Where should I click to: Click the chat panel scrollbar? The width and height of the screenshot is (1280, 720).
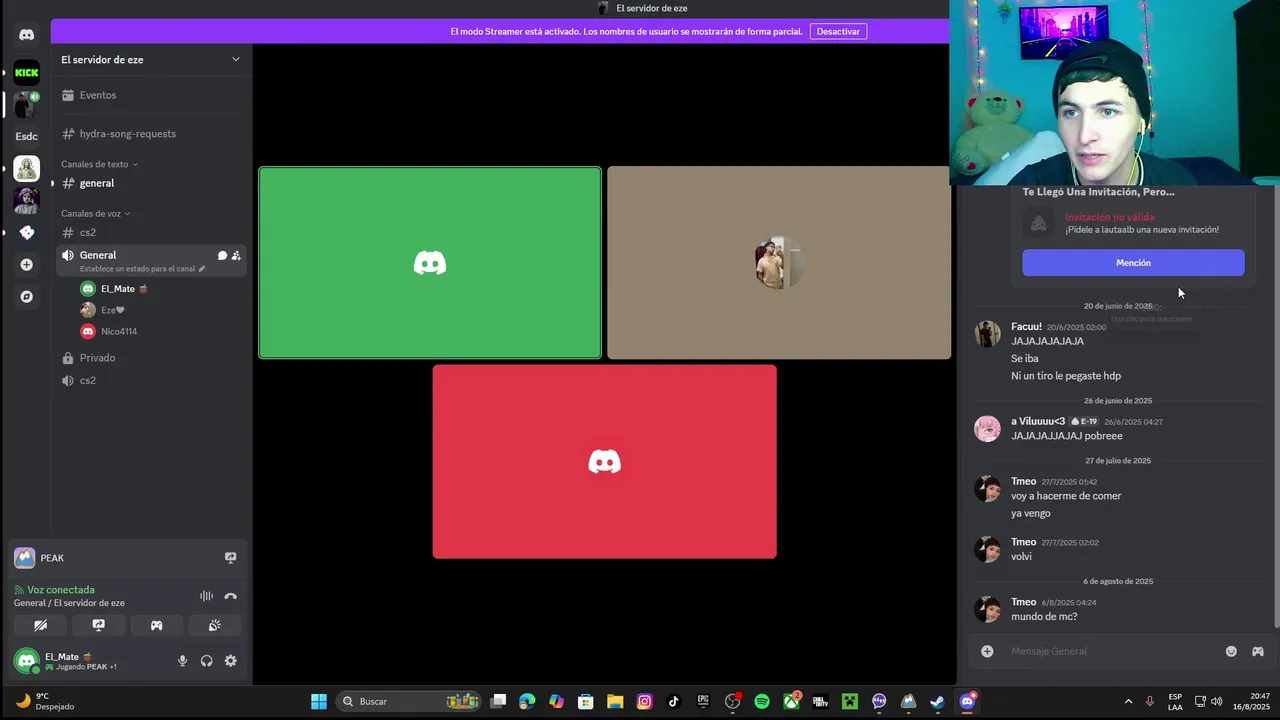pyautogui.click(x=1275, y=405)
